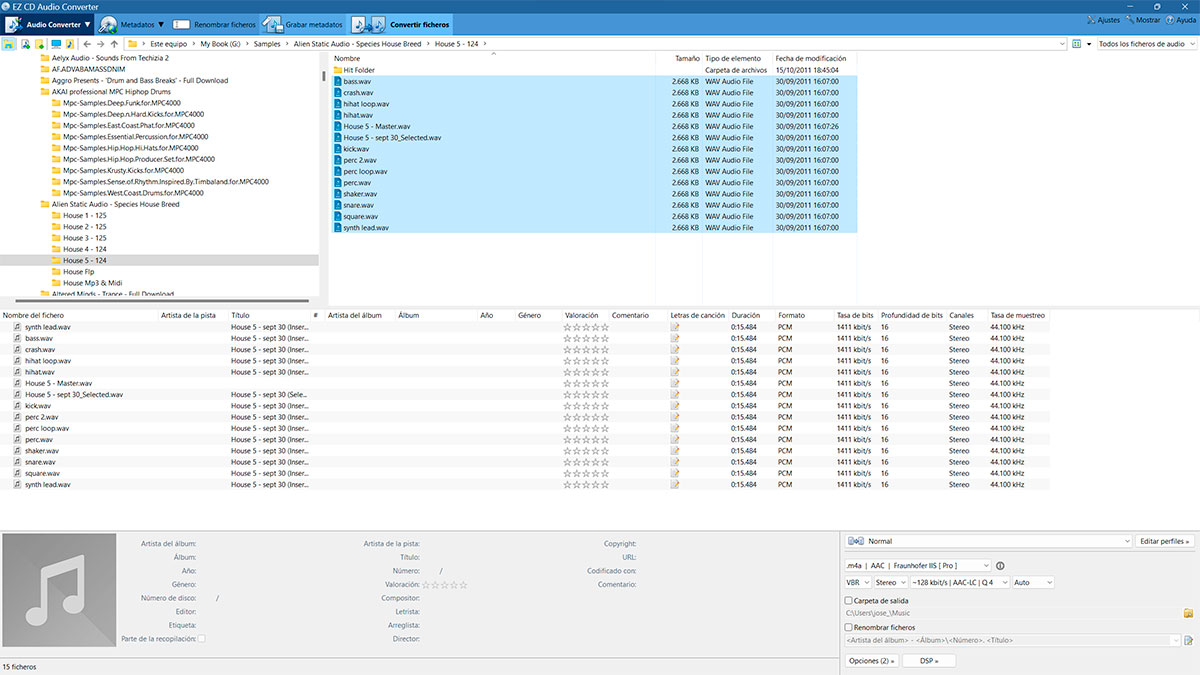Image resolution: width=1200 pixels, height=675 pixels.
Task: Set star rating for snare.wav row
Action: (586, 462)
